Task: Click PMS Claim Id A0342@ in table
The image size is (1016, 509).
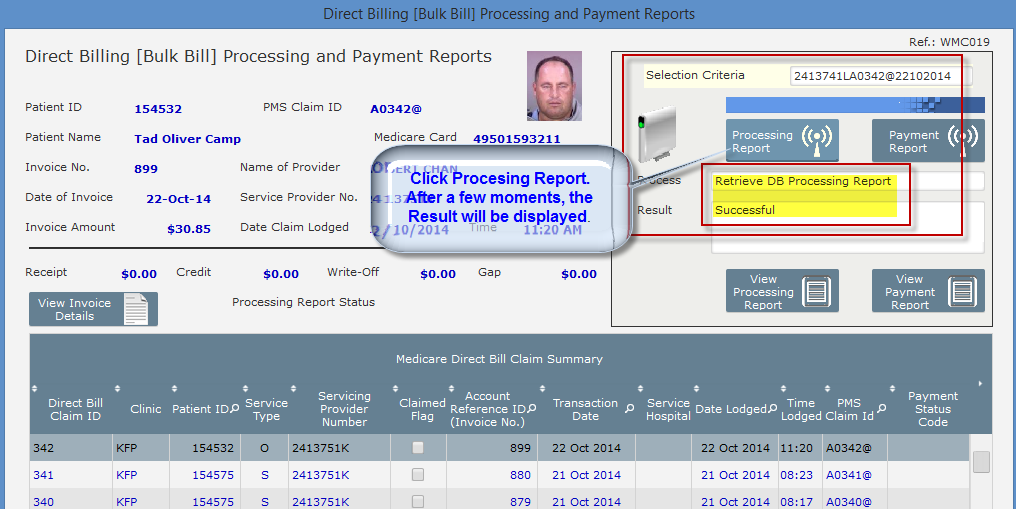Action: 849,447
